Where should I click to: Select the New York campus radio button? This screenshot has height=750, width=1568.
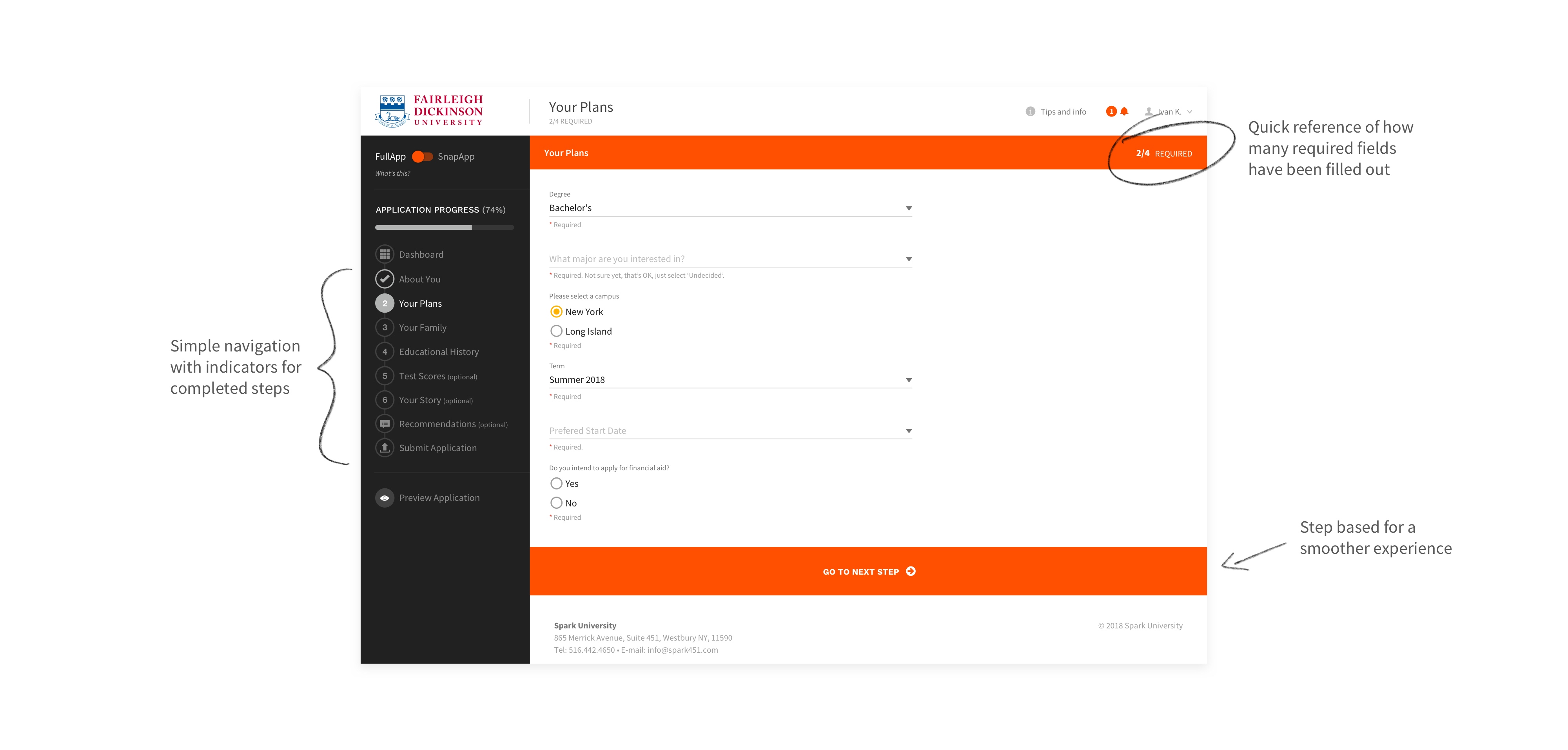click(x=556, y=312)
